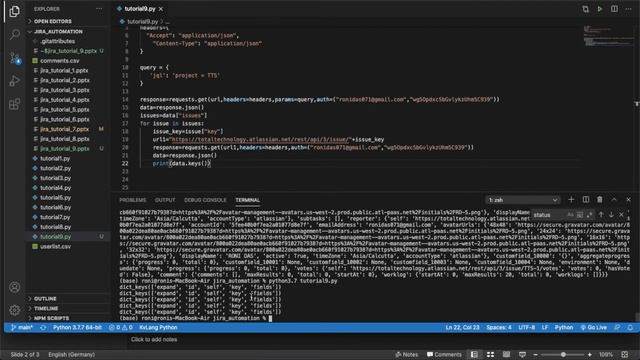Open userlist.csv in the explorer

click(x=56, y=247)
